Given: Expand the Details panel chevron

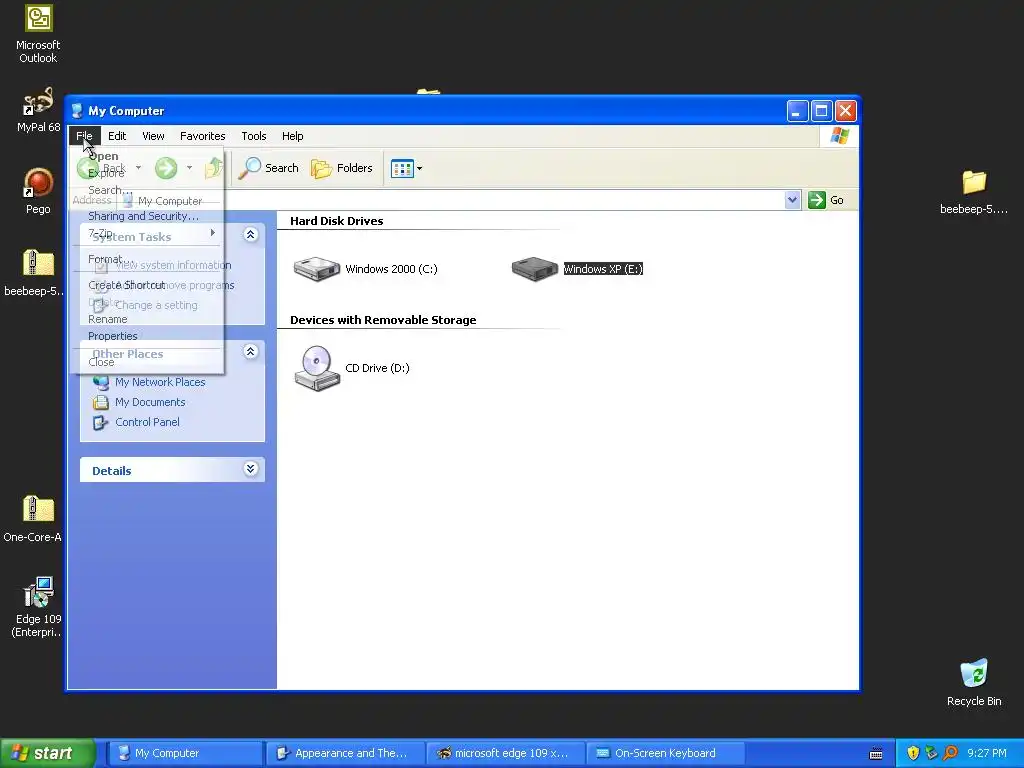Looking at the screenshot, I should tap(251, 468).
